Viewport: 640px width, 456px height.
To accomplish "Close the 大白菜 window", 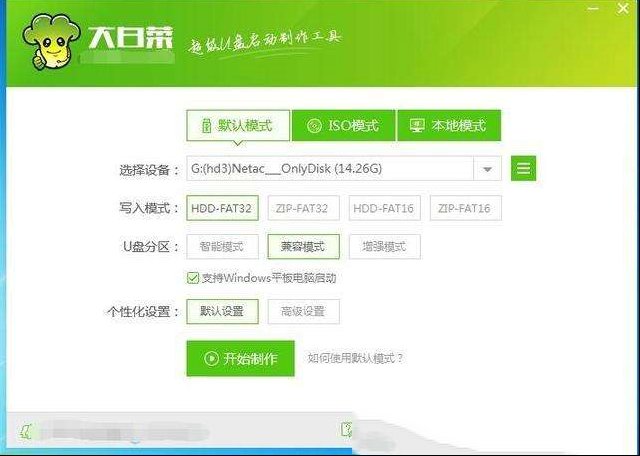I will point(623,8).
